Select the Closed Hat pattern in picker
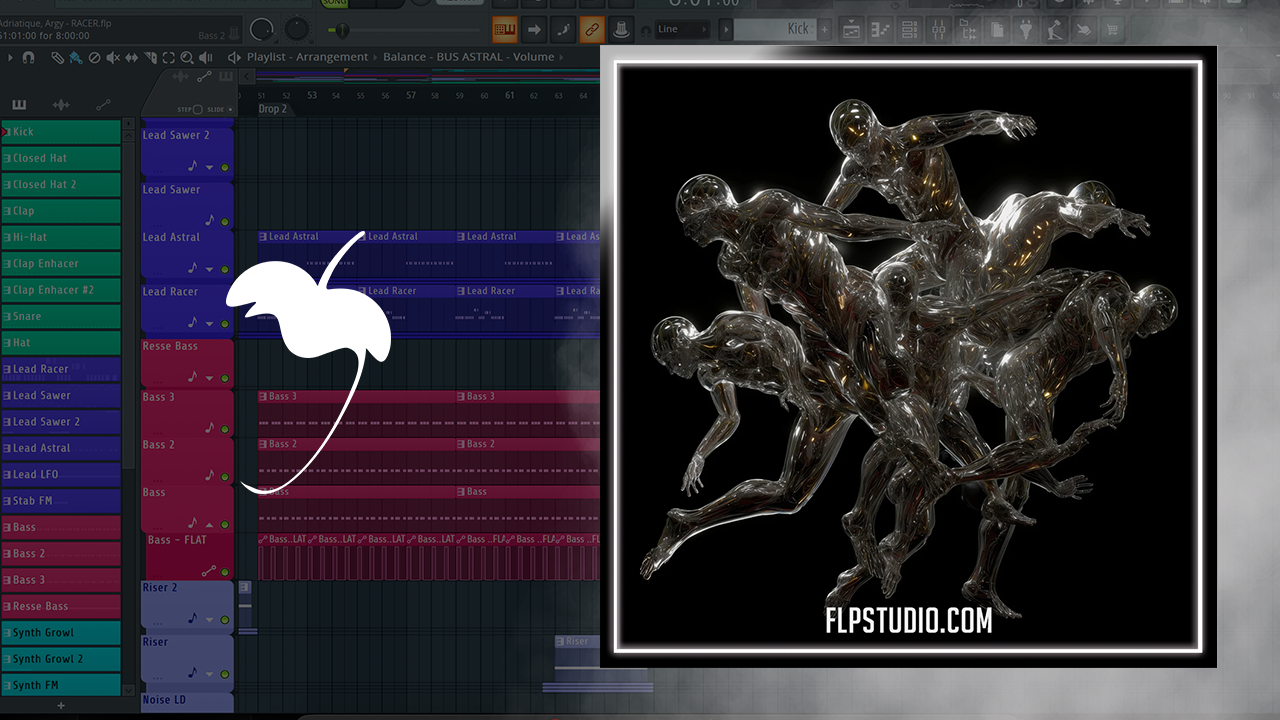The image size is (1280, 720). click(62, 158)
